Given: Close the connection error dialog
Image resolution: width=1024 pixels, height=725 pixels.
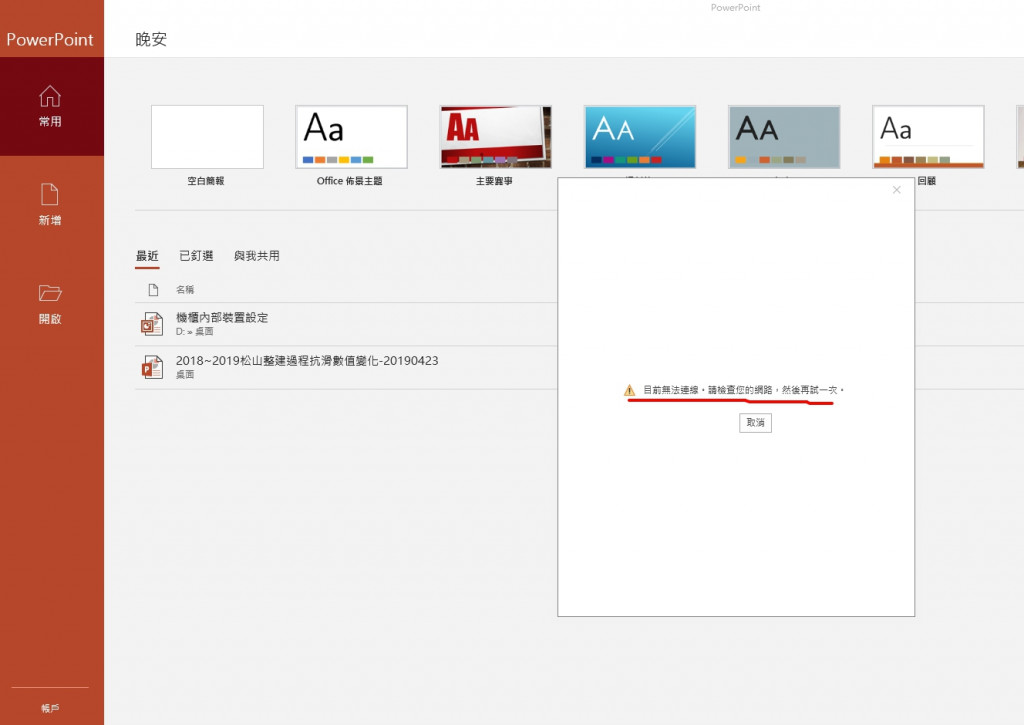Looking at the screenshot, I should (x=897, y=190).
